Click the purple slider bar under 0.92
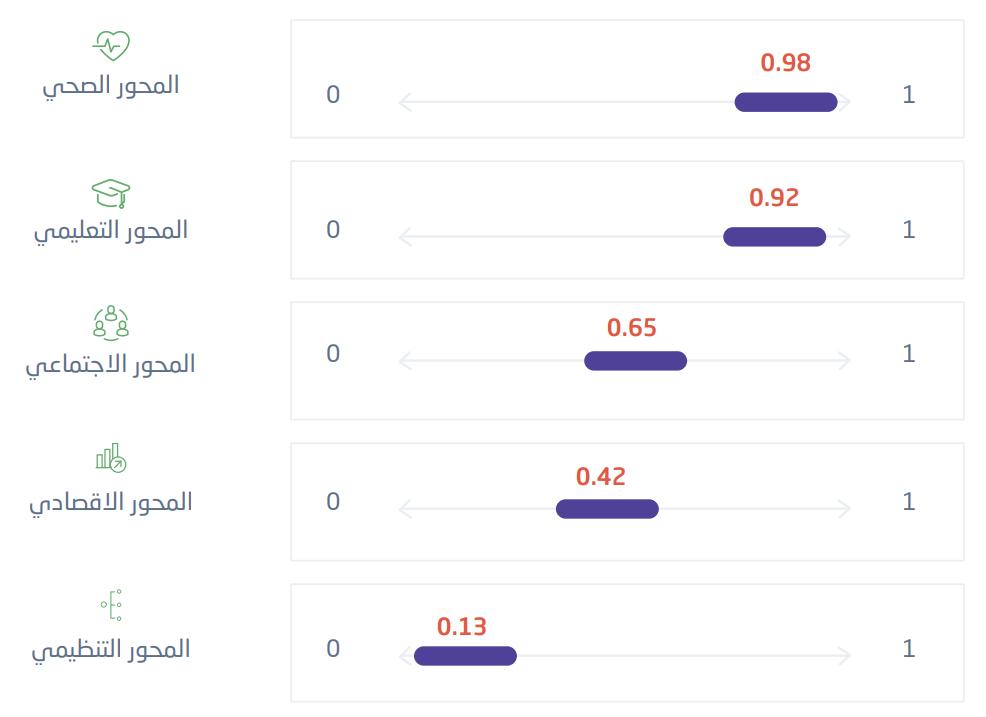This screenshot has width=986, height=717. 774,237
